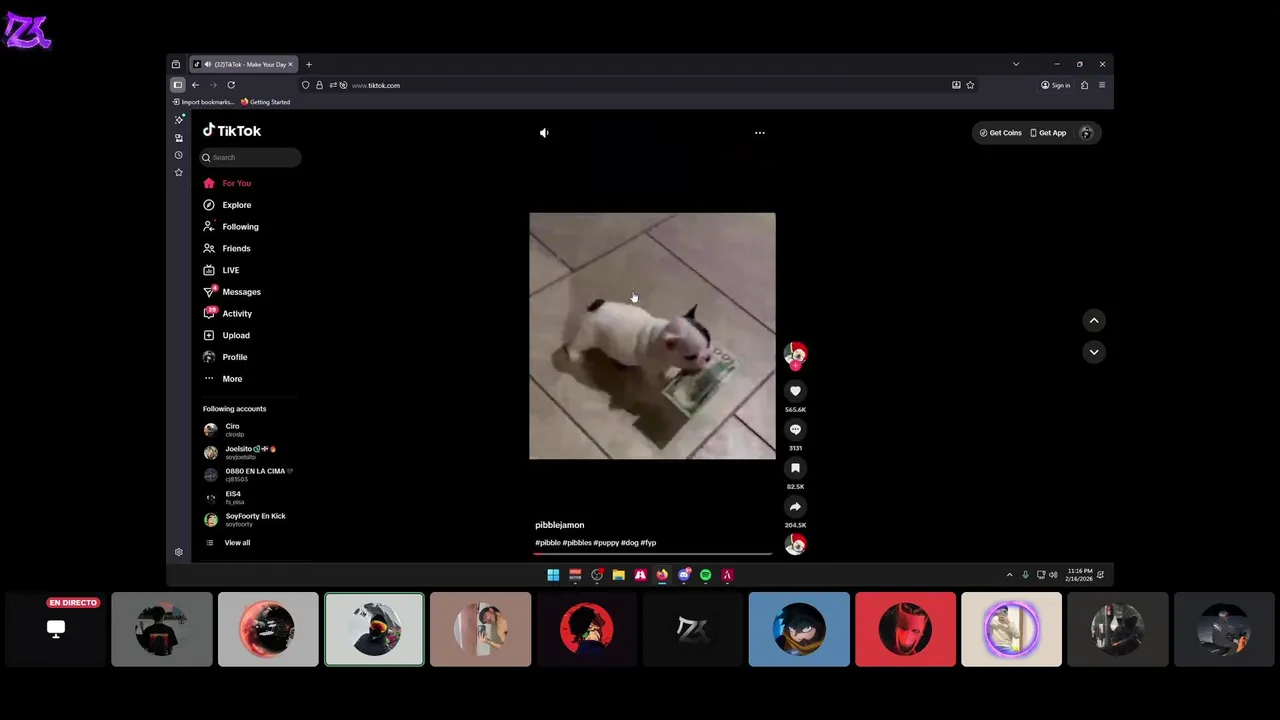Open File Explorer from the taskbar
The height and width of the screenshot is (720, 1280).
coord(619,575)
